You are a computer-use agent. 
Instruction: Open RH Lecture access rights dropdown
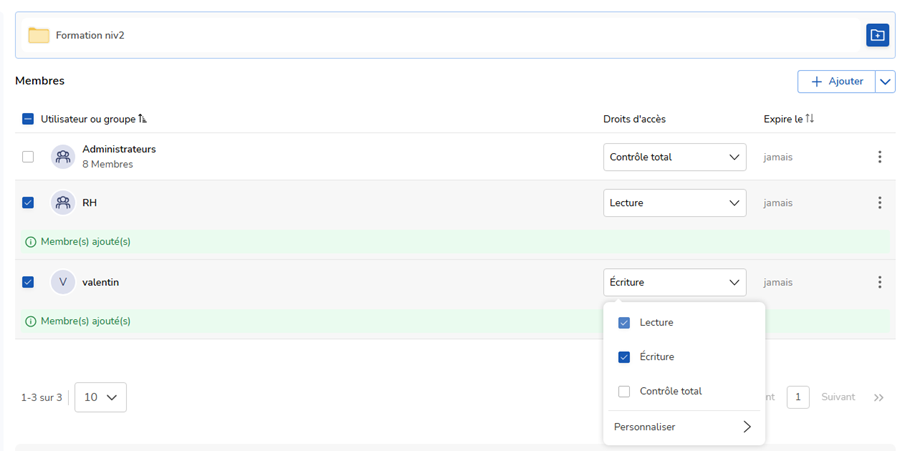(x=675, y=203)
